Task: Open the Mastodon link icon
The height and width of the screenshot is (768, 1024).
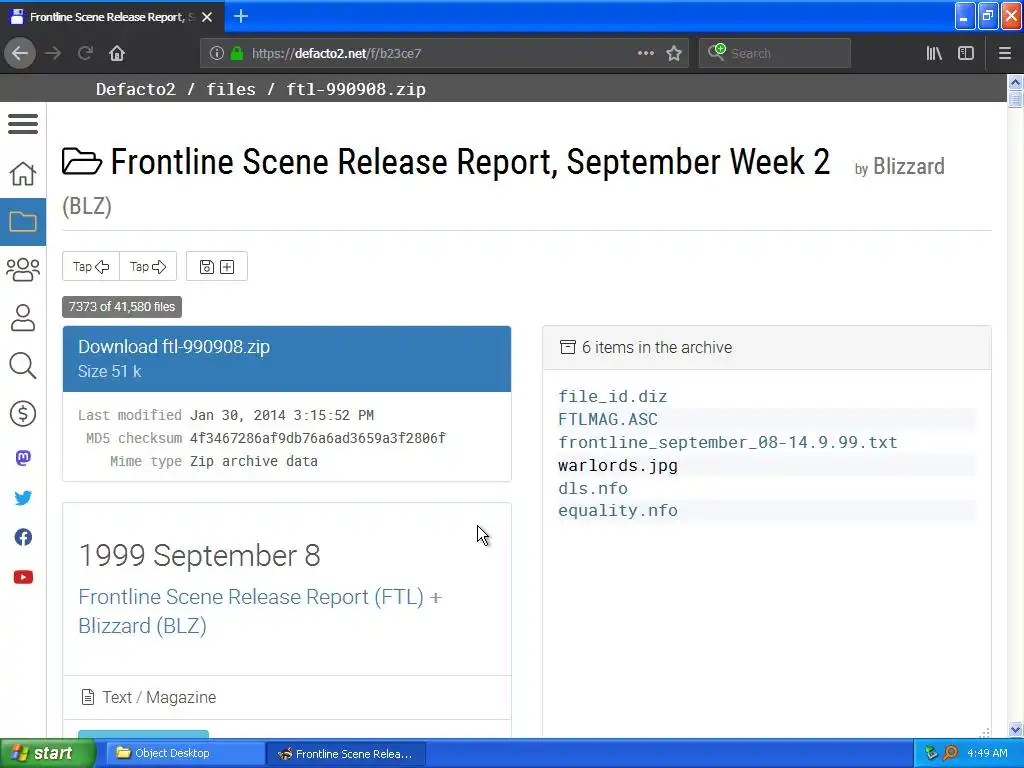Action: point(23,458)
